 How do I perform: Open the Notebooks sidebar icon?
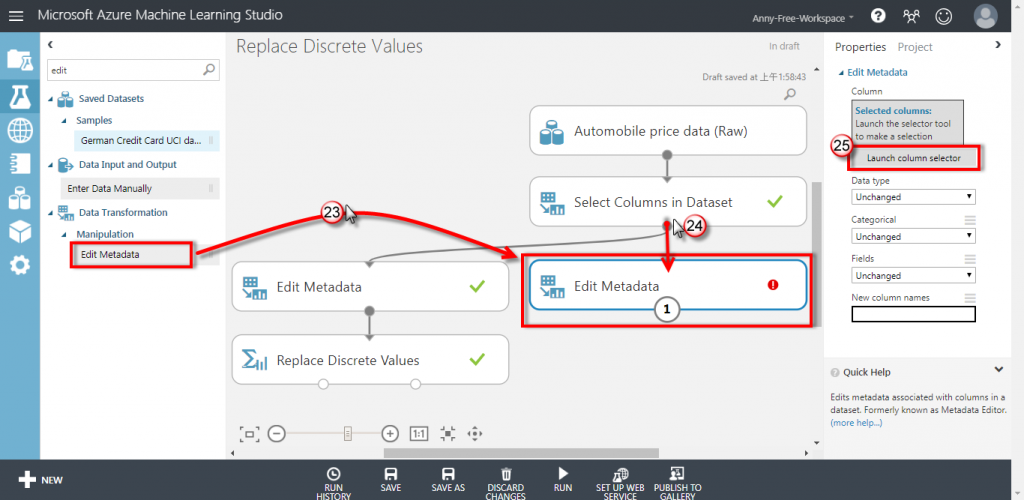pyautogui.click(x=20, y=163)
